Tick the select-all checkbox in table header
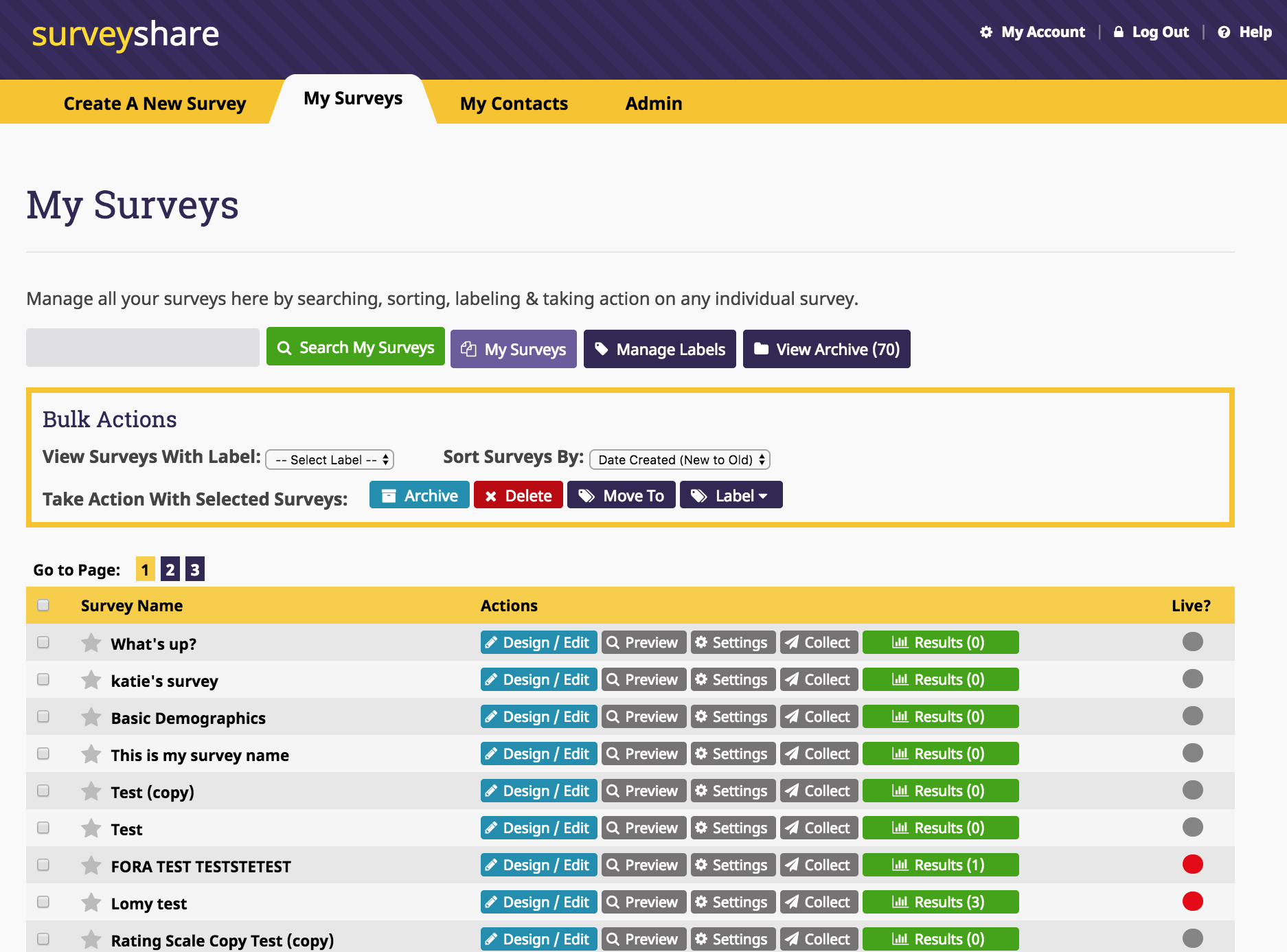The height and width of the screenshot is (952, 1287). 43,605
